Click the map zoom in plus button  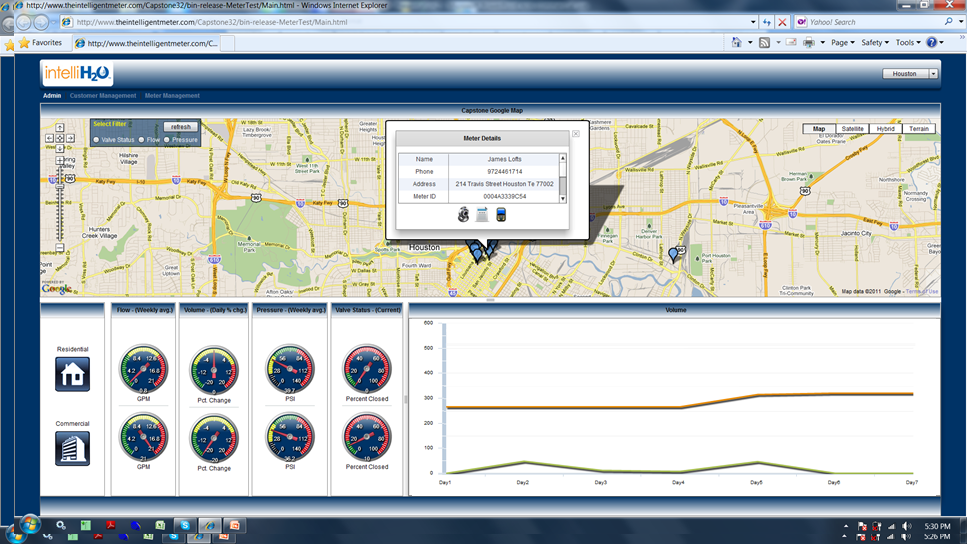(59, 160)
